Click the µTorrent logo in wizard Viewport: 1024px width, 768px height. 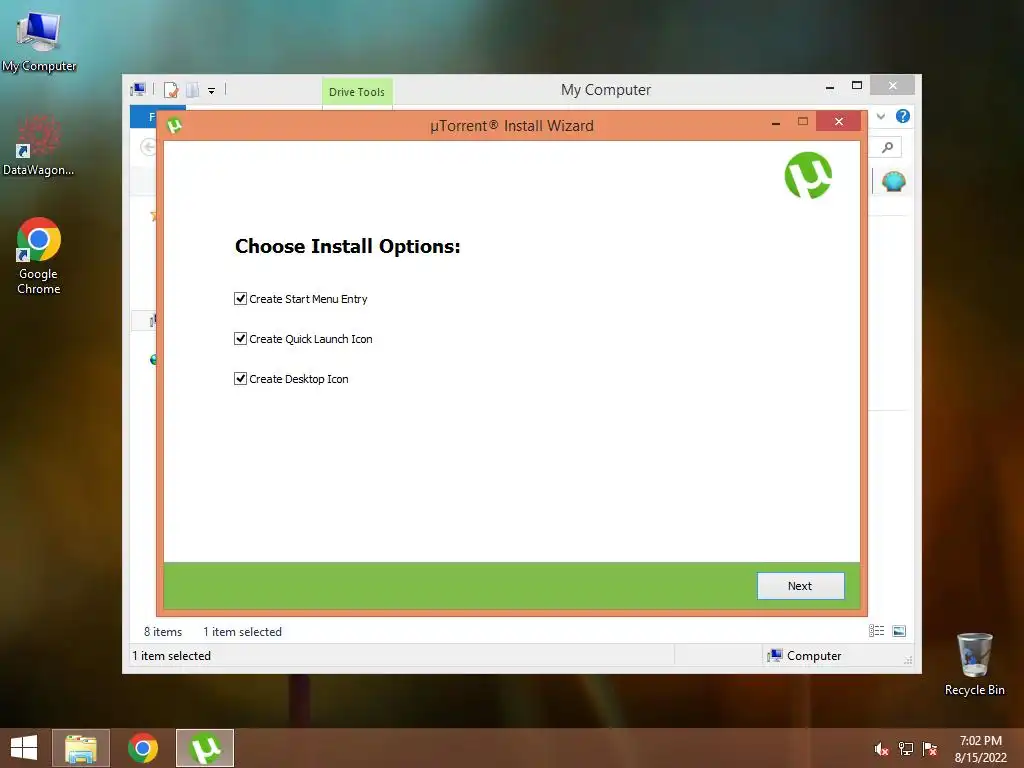click(x=808, y=175)
